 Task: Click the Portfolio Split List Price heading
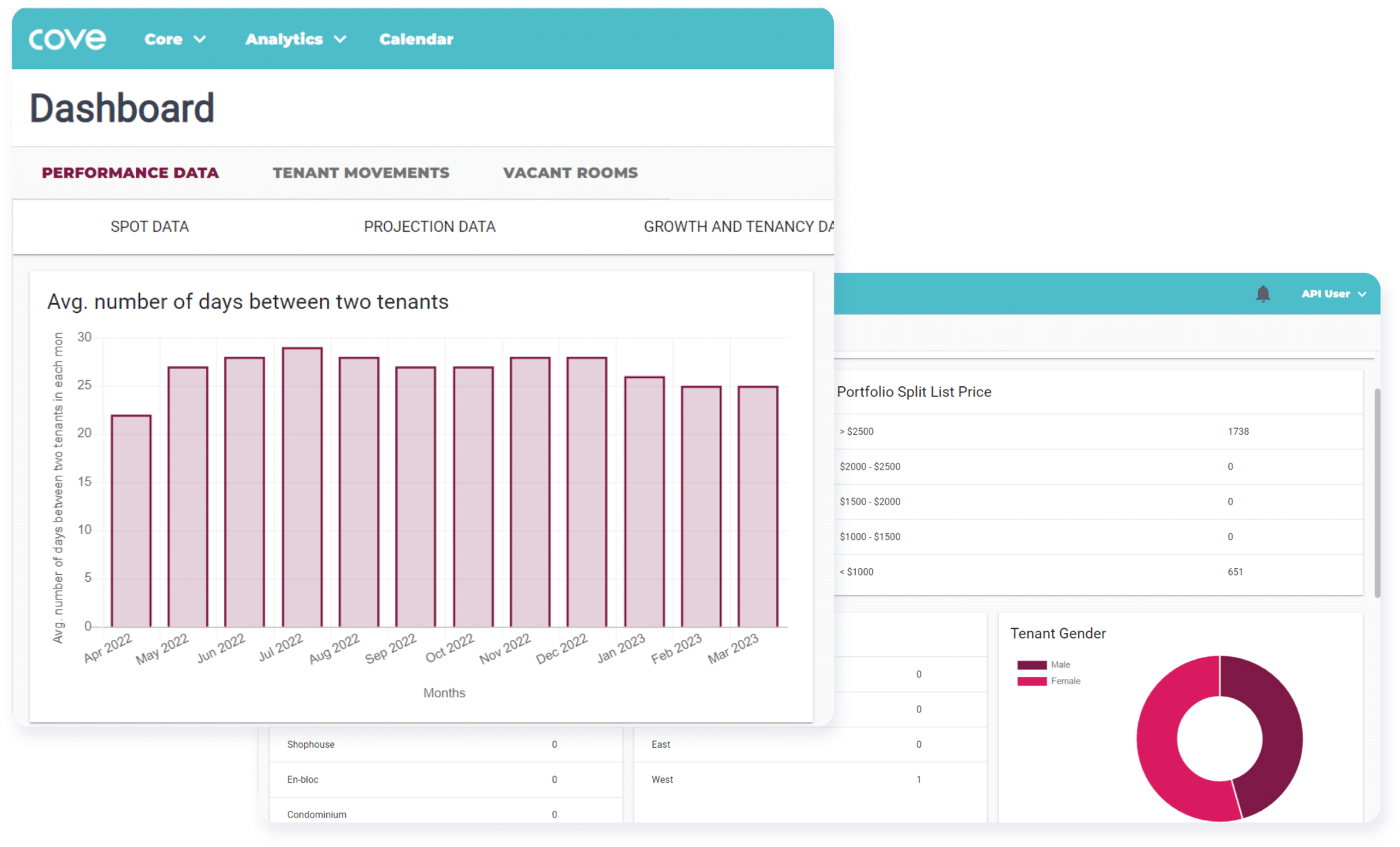point(914,392)
